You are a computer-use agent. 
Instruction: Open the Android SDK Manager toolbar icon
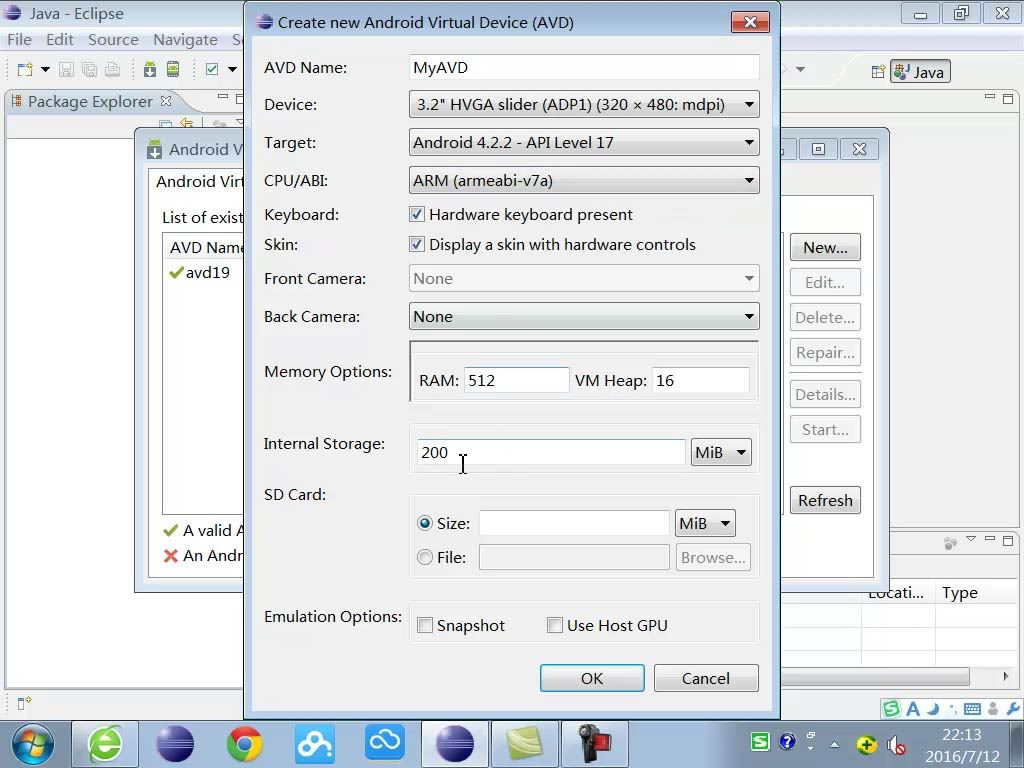click(x=150, y=69)
